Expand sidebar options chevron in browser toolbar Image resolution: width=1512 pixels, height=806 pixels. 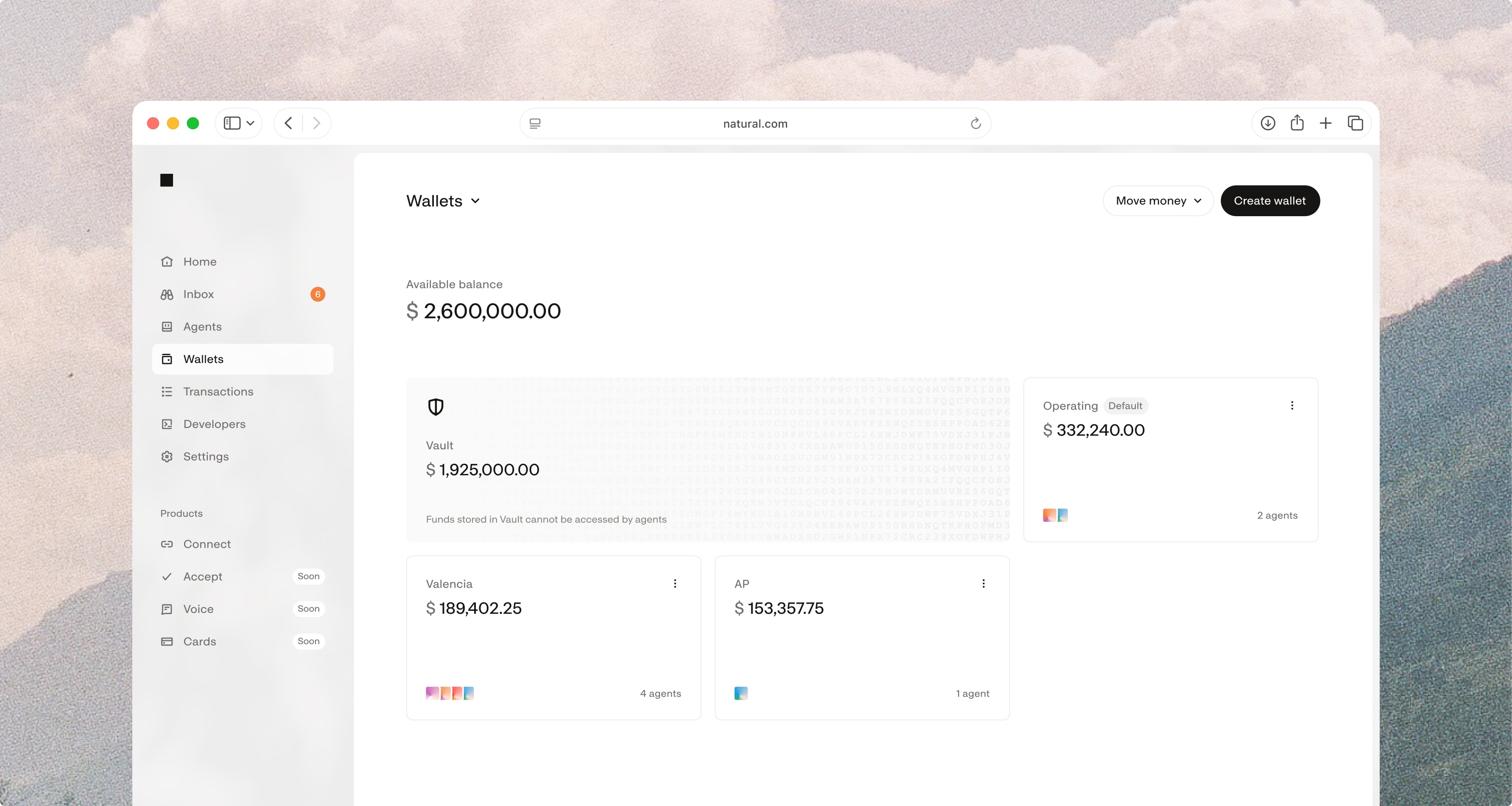pyautogui.click(x=251, y=123)
